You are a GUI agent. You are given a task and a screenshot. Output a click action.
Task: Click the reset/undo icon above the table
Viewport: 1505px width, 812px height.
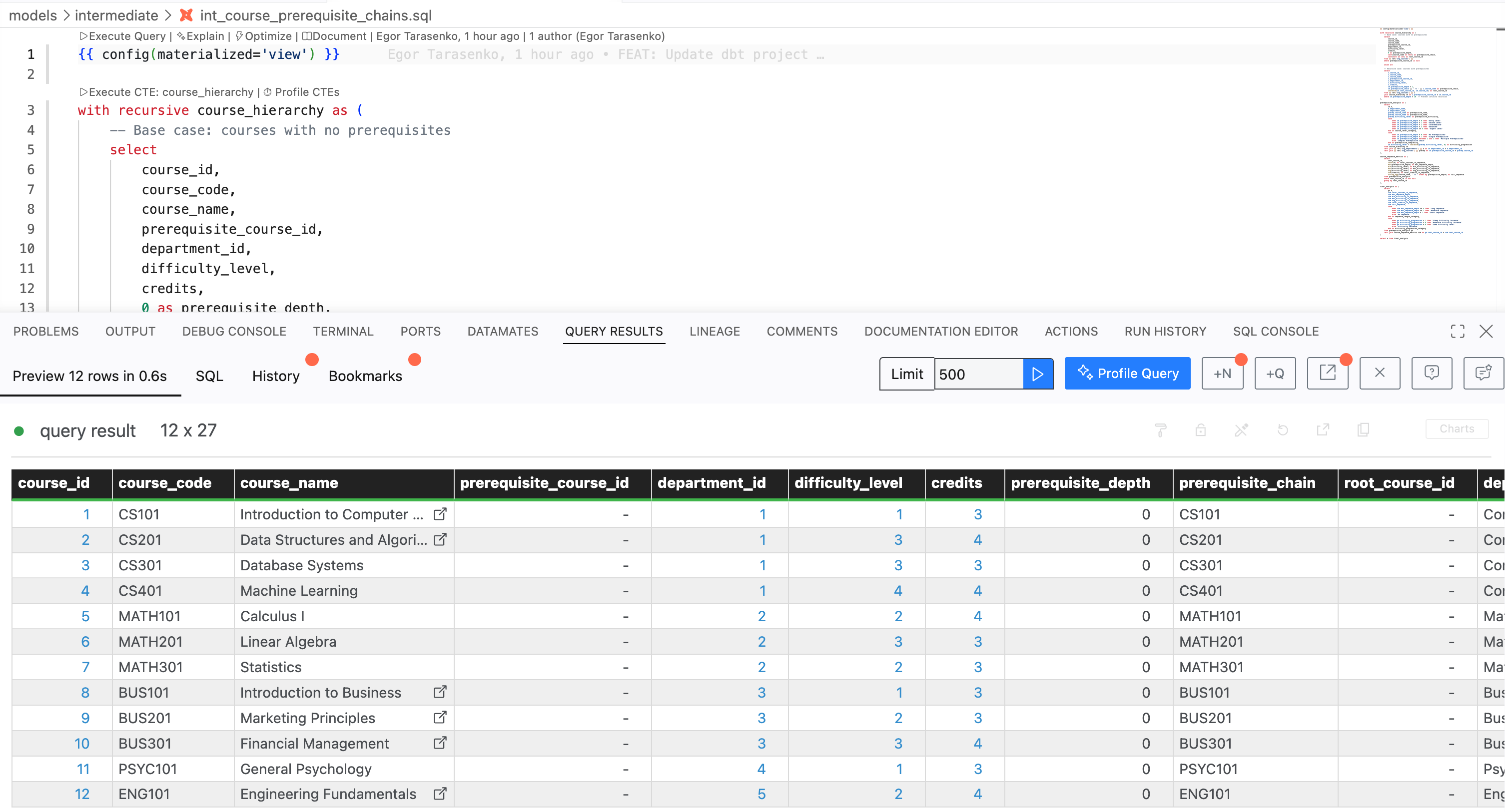1283,430
